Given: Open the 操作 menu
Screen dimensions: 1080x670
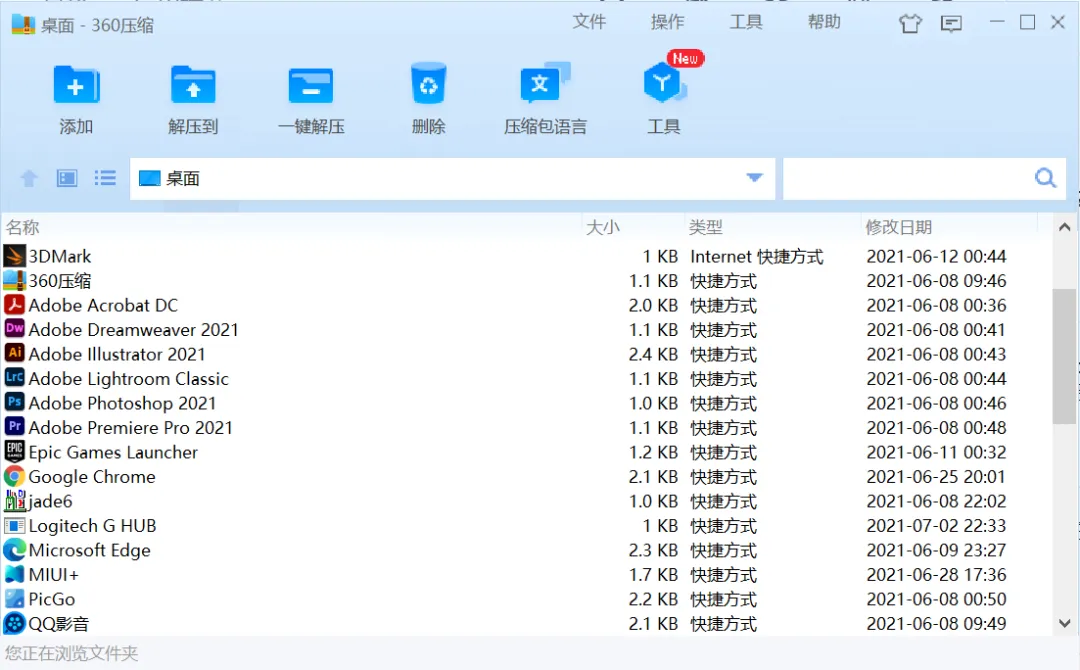Looking at the screenshot, I should [x=667, y=22].
